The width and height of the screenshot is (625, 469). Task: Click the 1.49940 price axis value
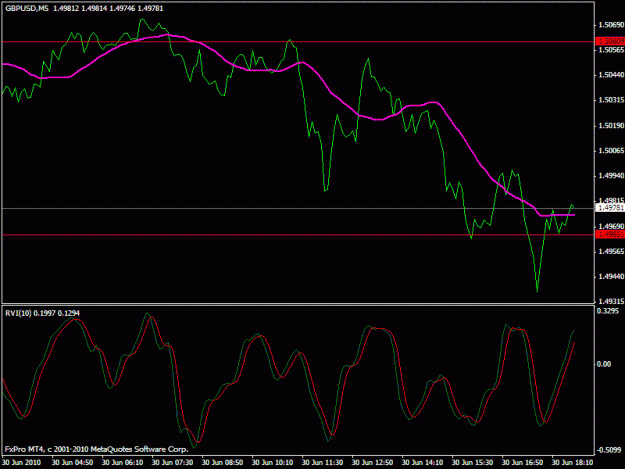click(611, 176)
